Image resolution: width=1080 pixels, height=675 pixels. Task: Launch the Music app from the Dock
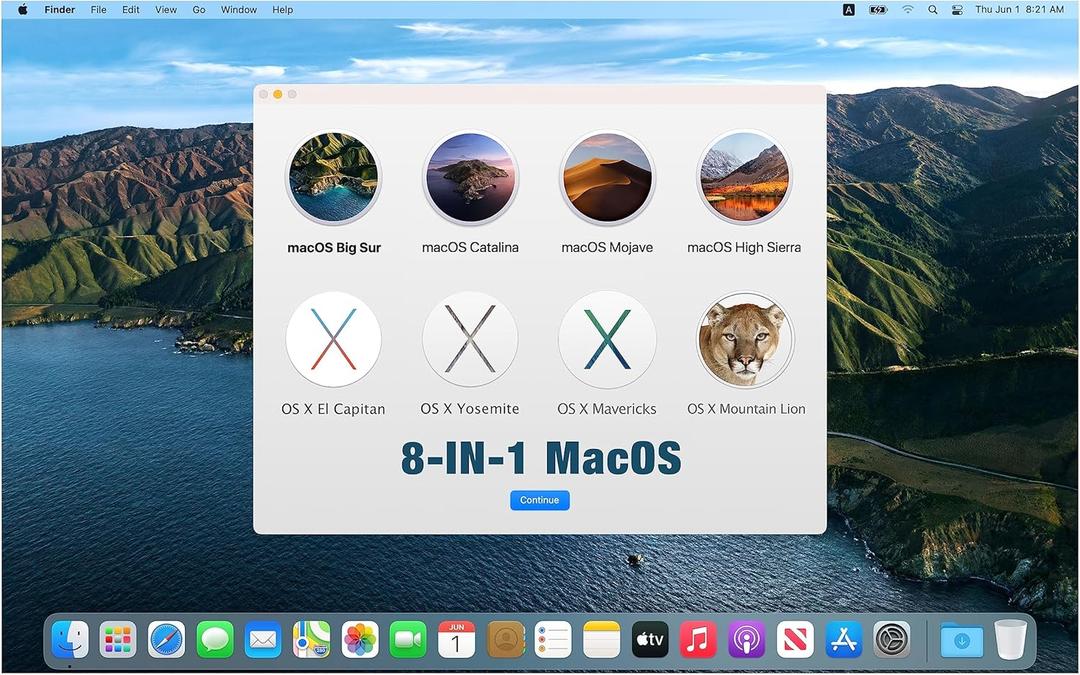(697, 639)
